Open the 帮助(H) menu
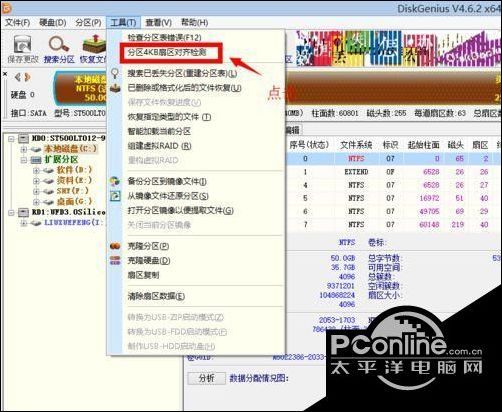 pyautogui.click(x=194, y=22)
